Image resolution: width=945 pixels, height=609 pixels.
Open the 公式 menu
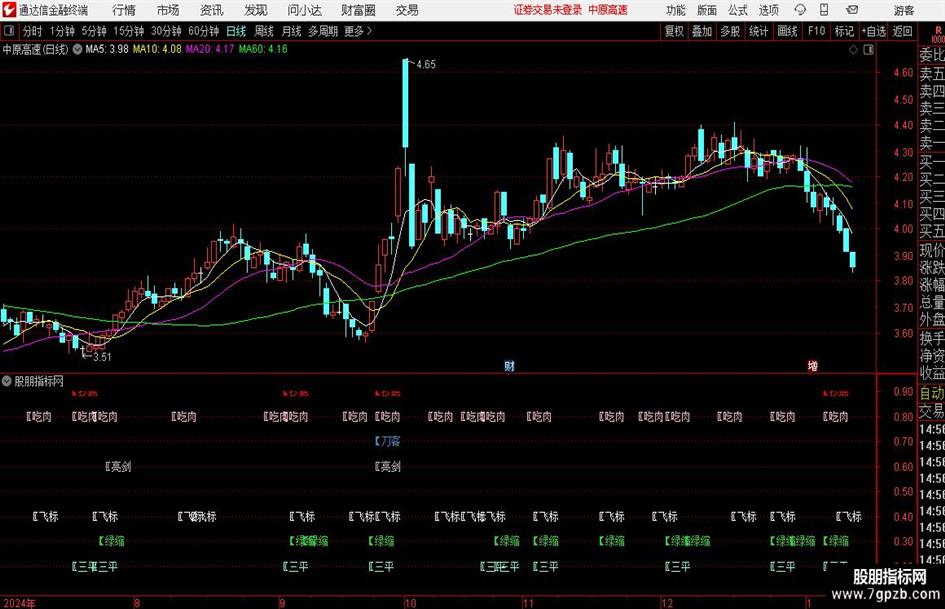coord(738,10)
